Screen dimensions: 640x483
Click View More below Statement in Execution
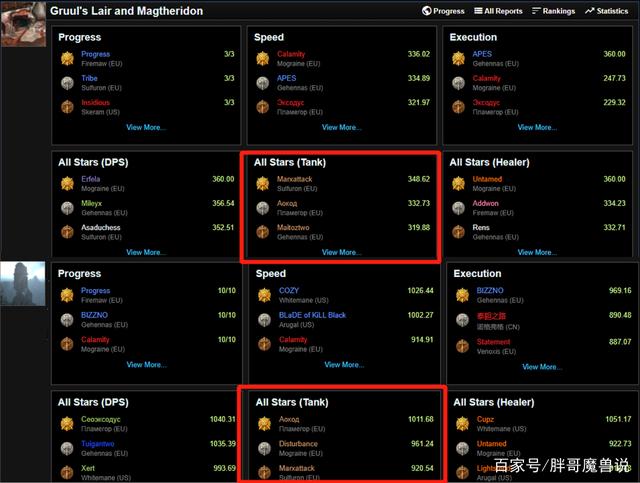(x=542, y=366)
